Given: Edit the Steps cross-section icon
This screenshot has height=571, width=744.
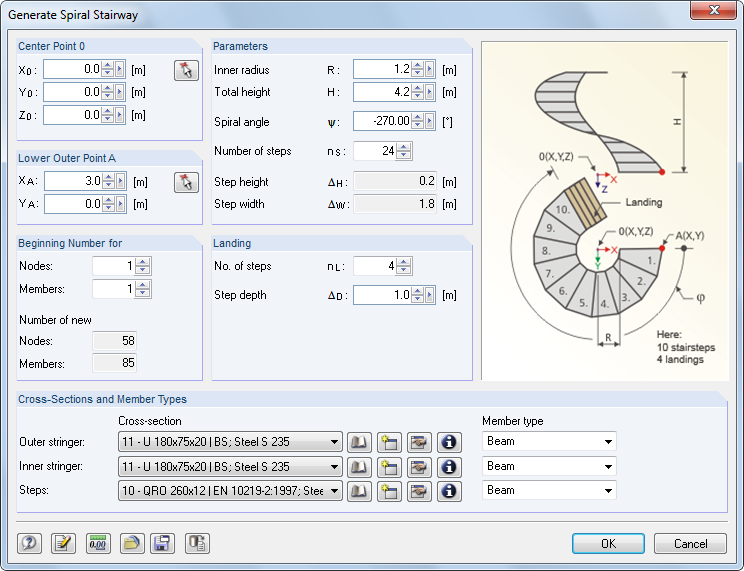Looking at the screenshot, I should (419, 491).
